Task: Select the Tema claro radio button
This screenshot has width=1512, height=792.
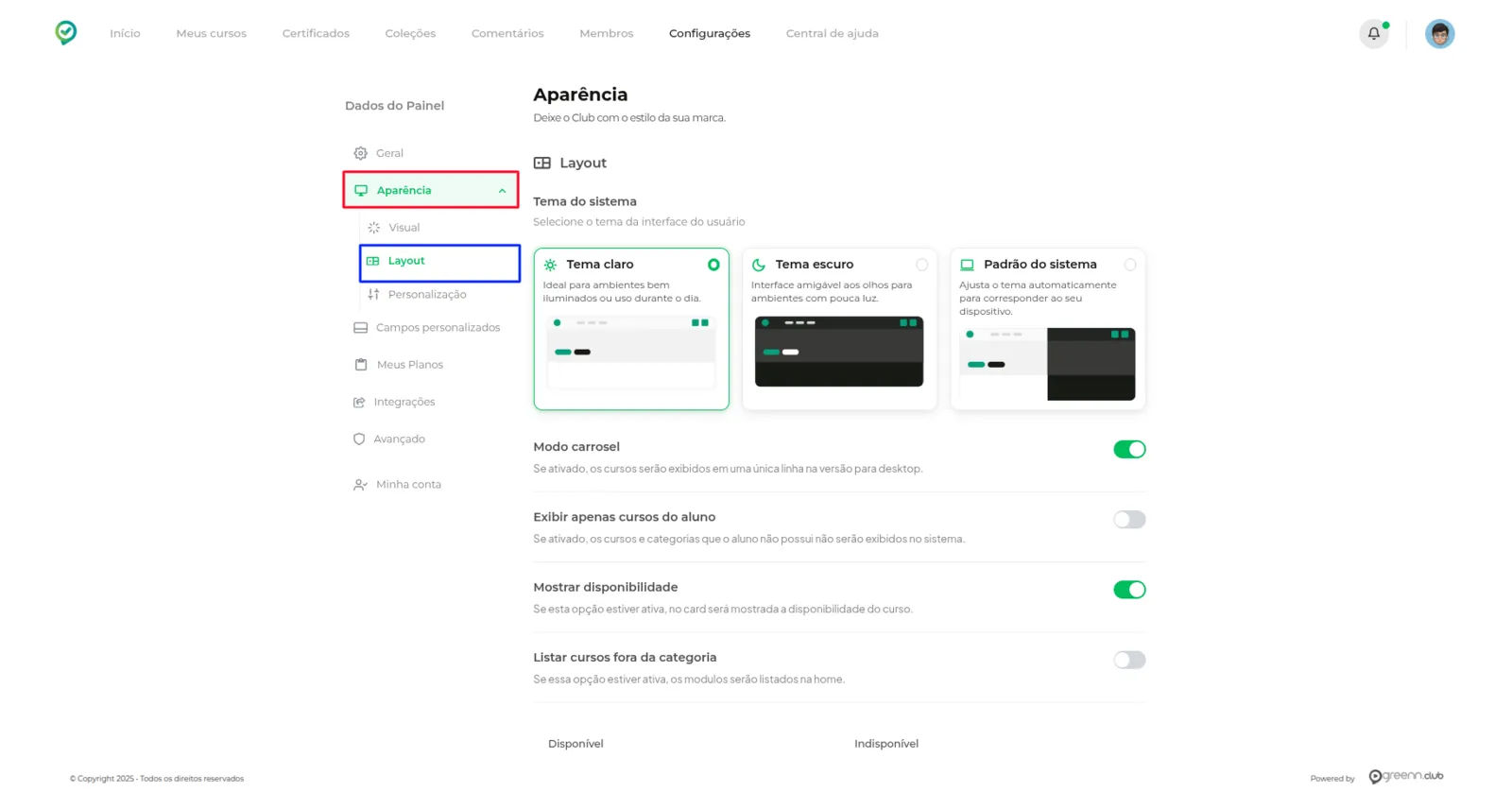Action: [x=713, y=265]
